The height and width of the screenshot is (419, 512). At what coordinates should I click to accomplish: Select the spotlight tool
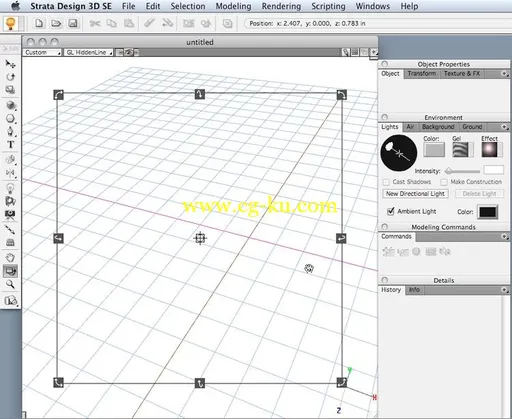pos(10,201)
